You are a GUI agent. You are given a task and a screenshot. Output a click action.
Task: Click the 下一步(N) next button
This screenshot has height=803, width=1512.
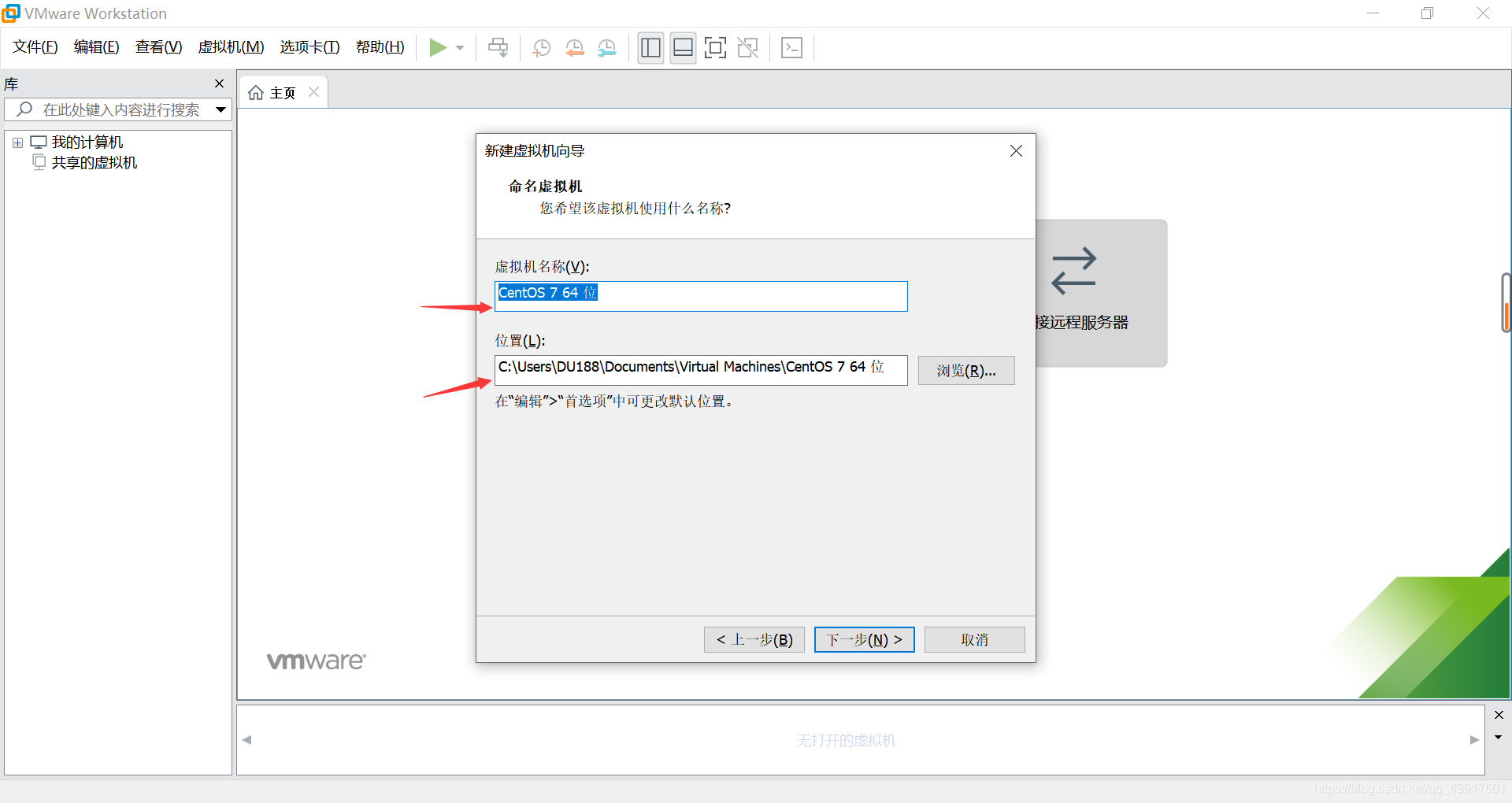(864, 640)
